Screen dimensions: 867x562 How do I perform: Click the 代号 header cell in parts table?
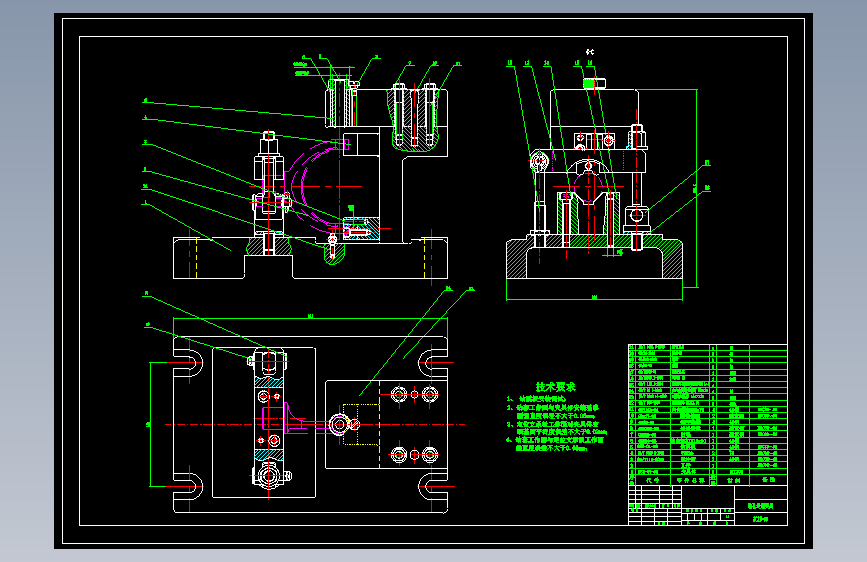pyautogui.click(x=652, y=480)
